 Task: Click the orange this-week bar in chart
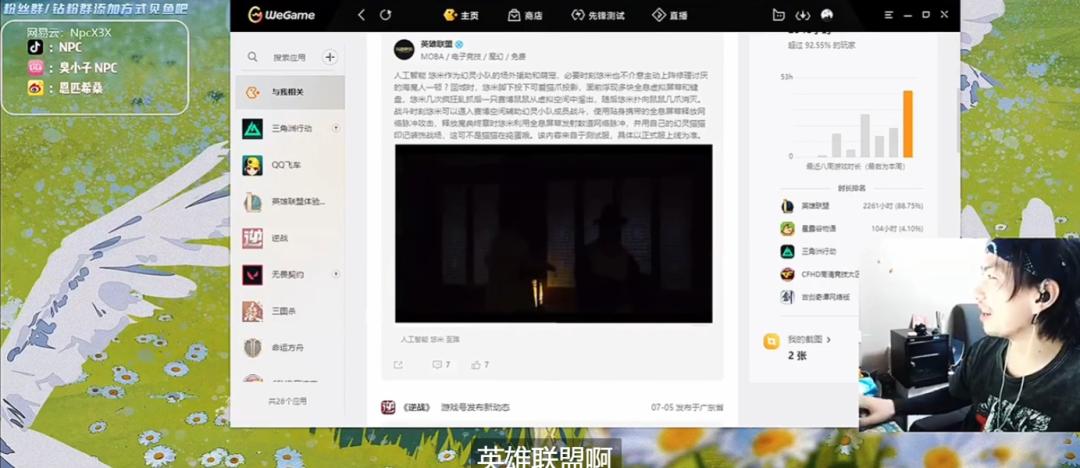[x=908, y=124]
